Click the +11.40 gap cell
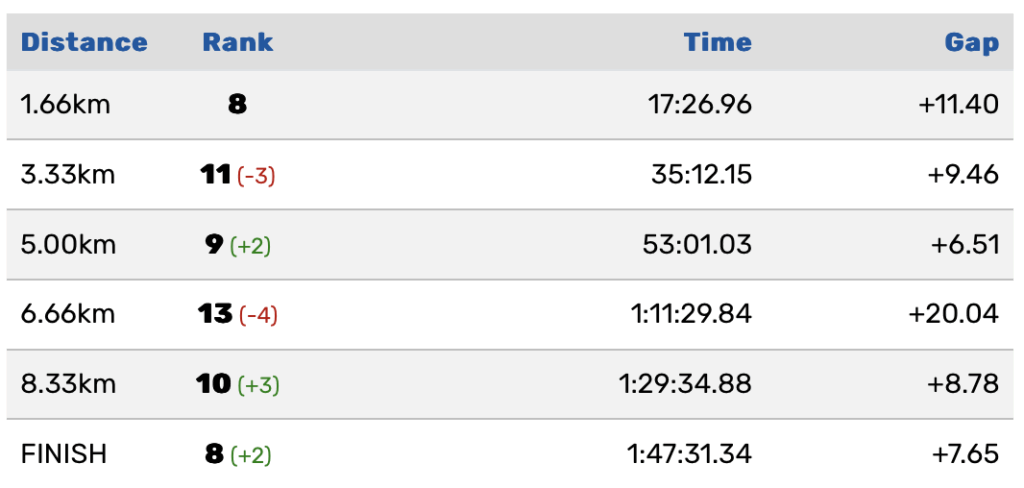 tap(958, 105)
